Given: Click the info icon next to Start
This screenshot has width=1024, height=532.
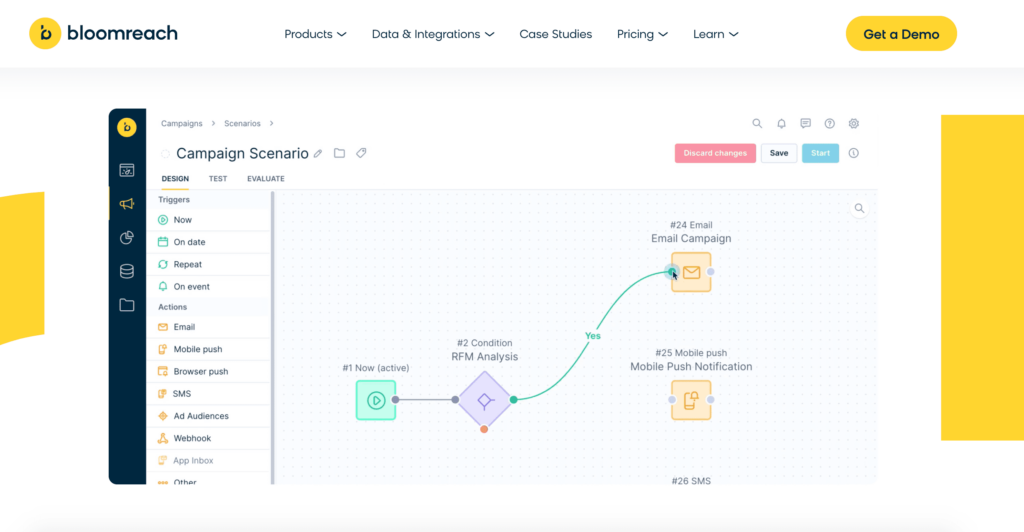Looking at the screenshot, I should pyautogui.click(x=854, y=153).
